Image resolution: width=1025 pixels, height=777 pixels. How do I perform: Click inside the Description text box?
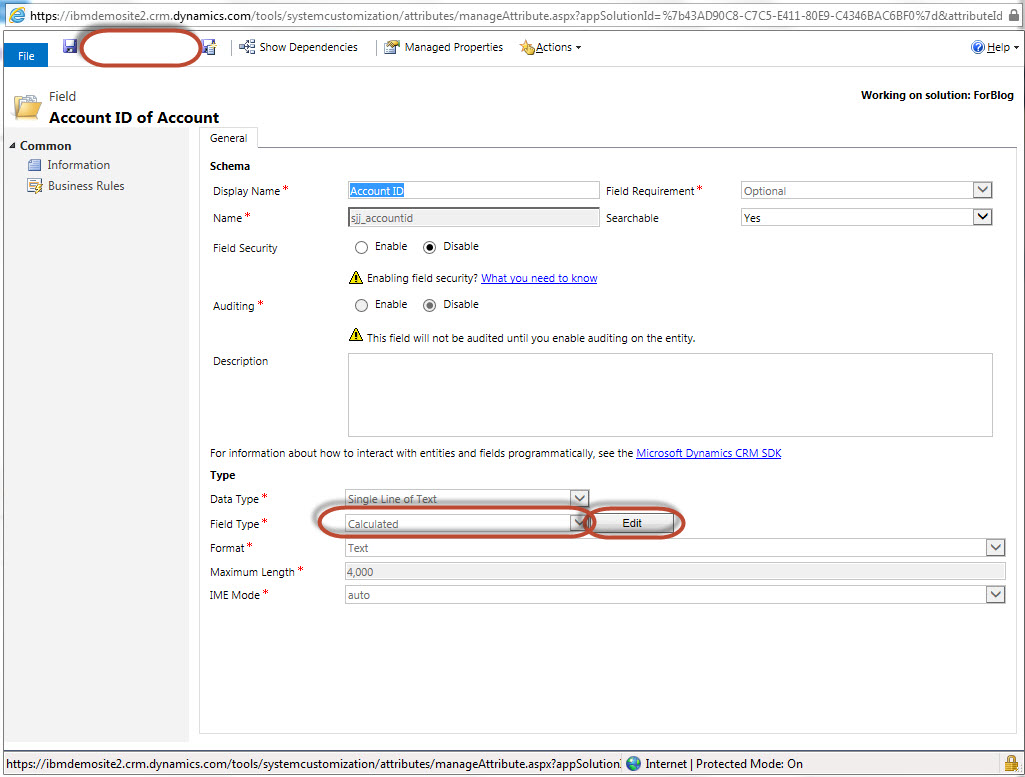coord(669,394)
